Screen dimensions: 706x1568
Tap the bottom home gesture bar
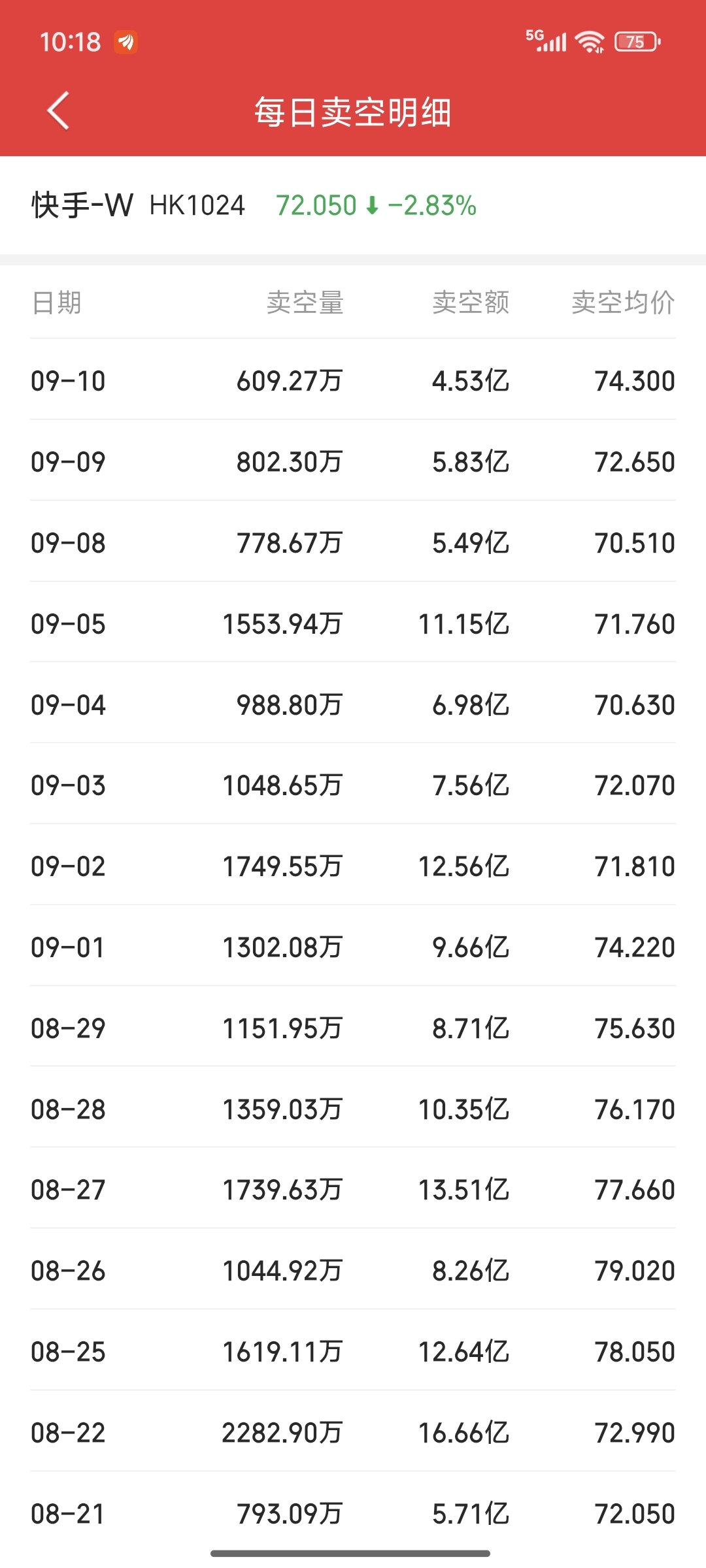[350, 1553]
